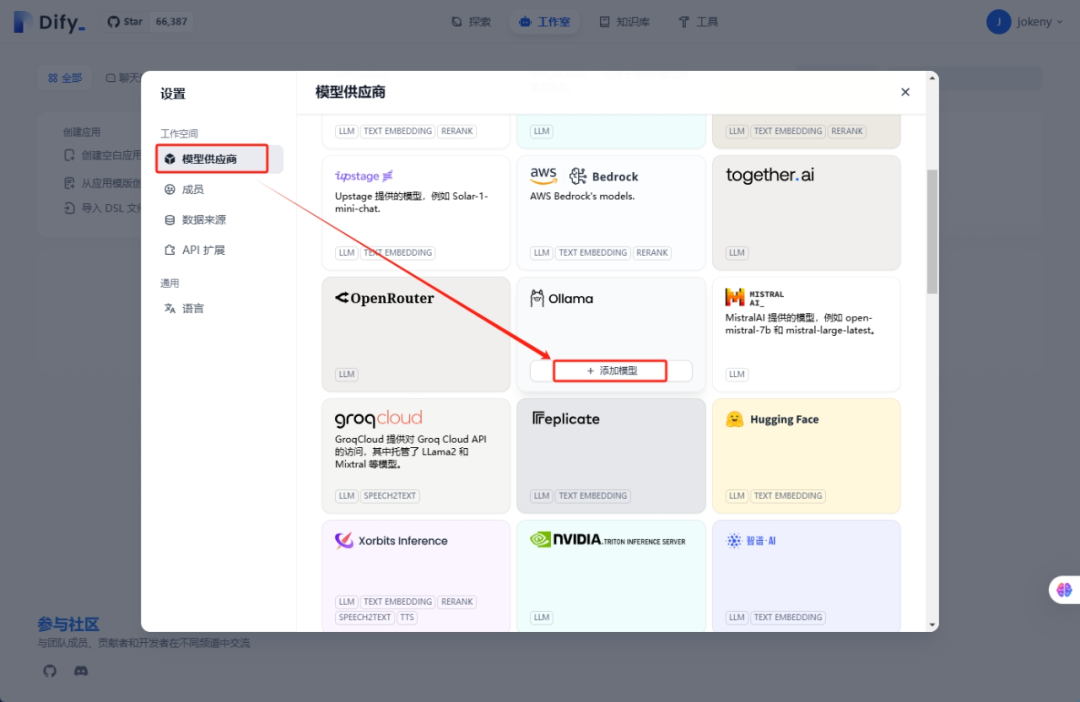Click the AWS logo
The width and height of the screenshot is (1080, 702).
543,176
